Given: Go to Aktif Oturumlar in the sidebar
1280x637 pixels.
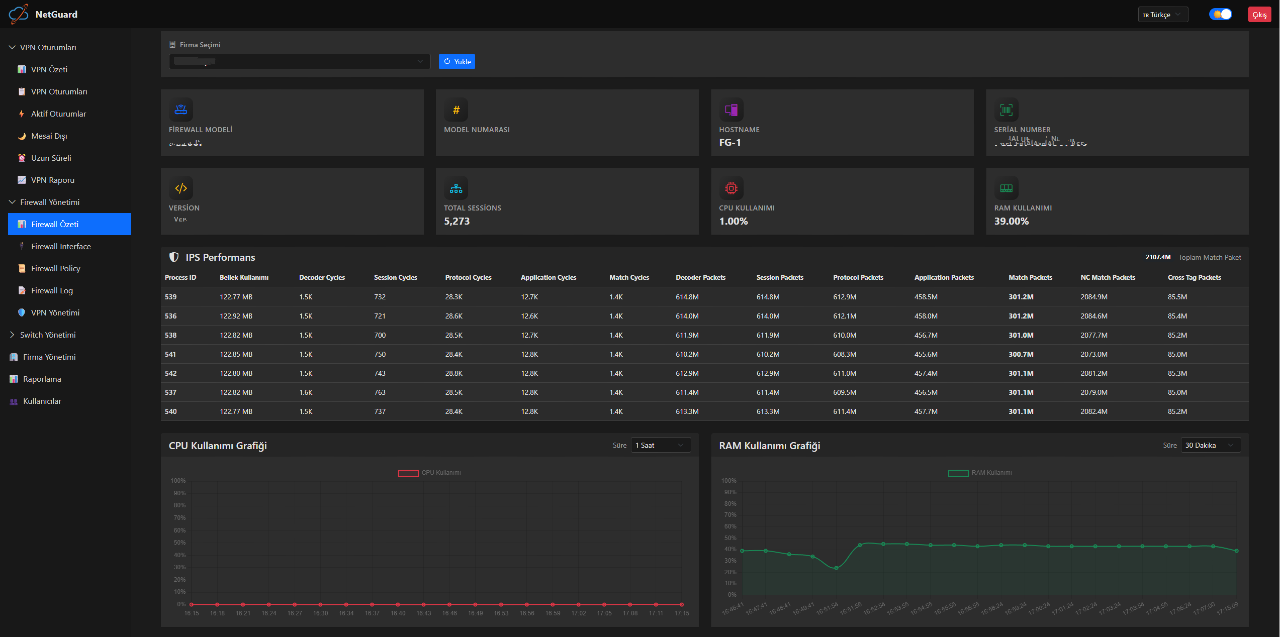Looking at the screenshot, I should 58,114.
